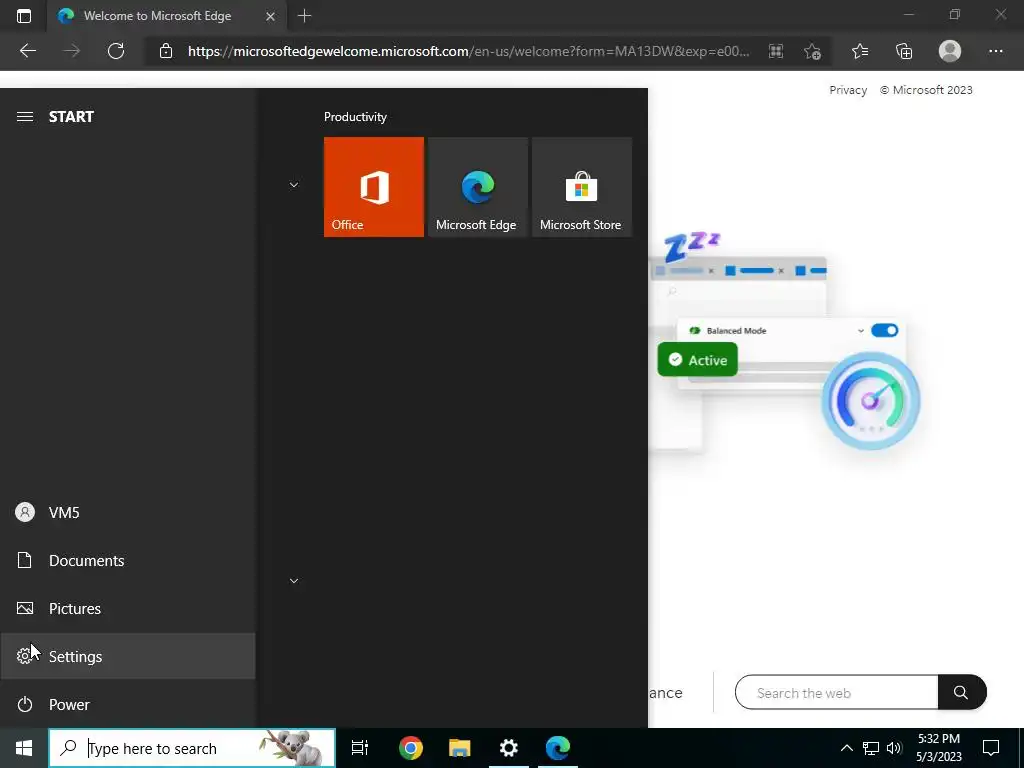Expand the lower chevron in the Start app list

pos(294,581)
